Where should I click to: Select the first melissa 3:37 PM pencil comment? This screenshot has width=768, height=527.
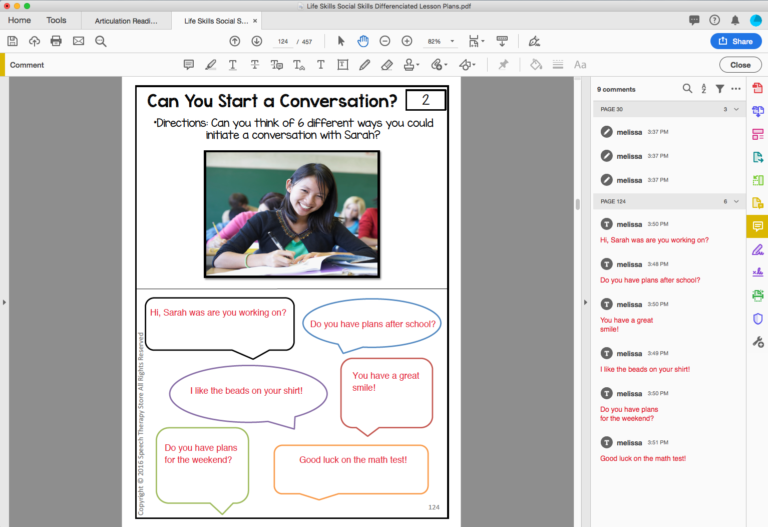point(669,132)
